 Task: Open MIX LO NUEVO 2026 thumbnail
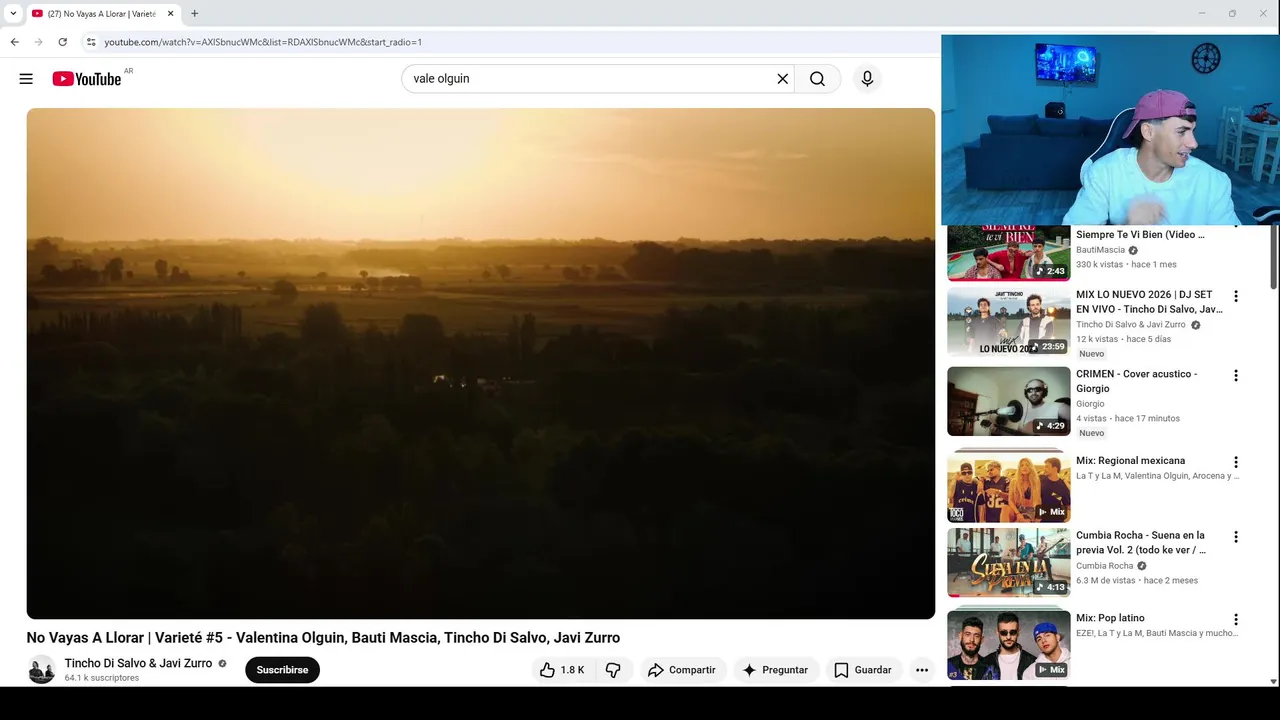pos(1008,322)
